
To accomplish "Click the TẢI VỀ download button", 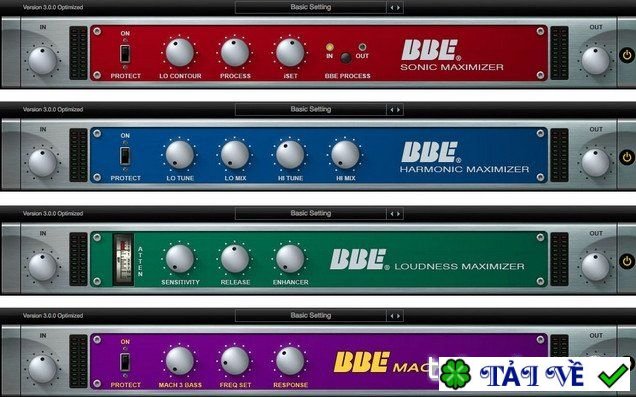I will [535, 374].
